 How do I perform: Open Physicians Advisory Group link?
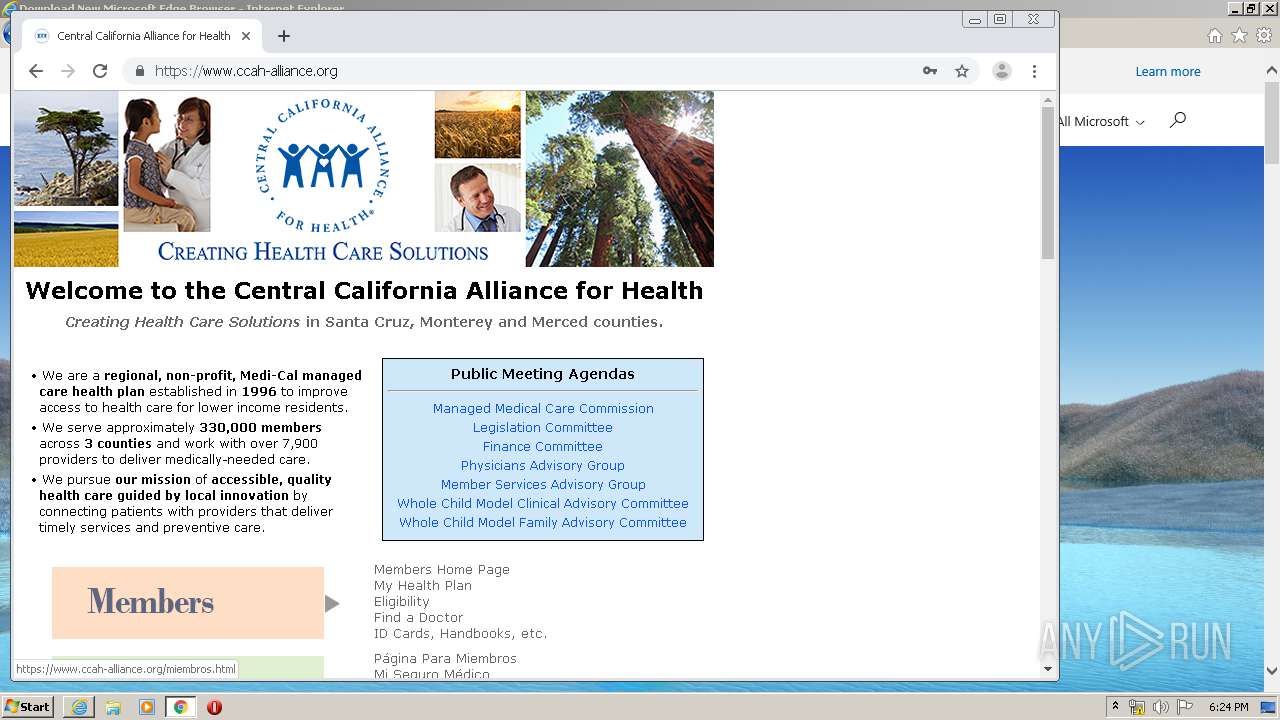[543, 465]
